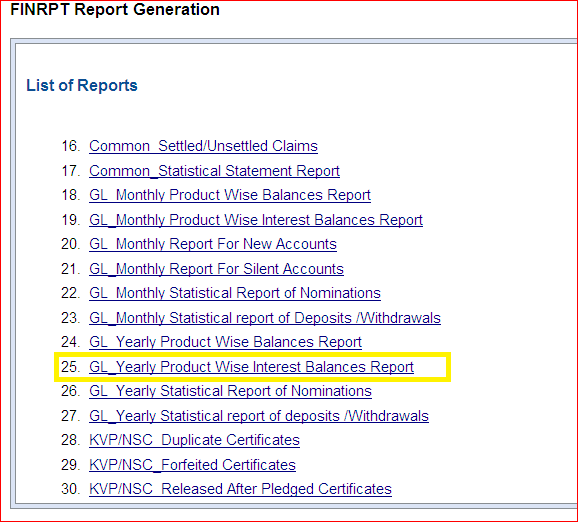Click the List of Reports heading
The height and width of the screenshot is (522, 578).
[x=82, y=85]
